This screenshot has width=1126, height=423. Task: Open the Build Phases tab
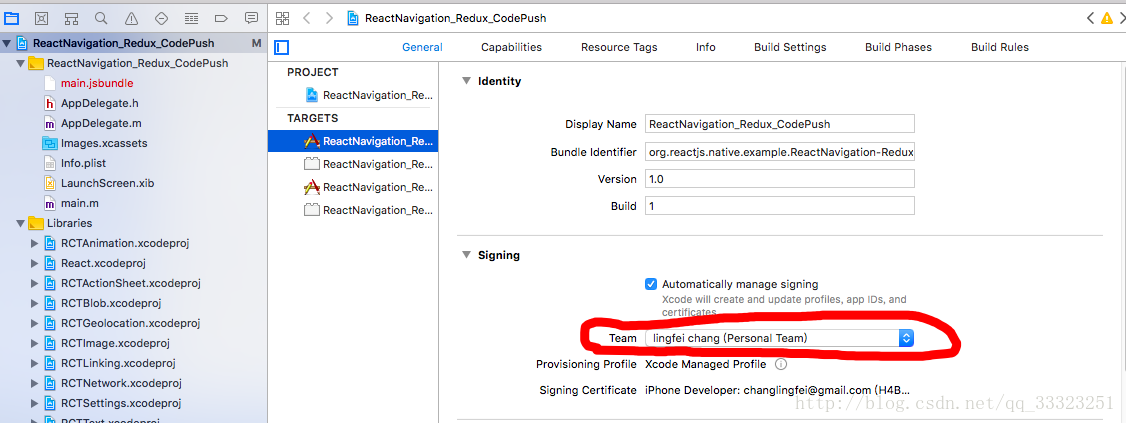click(x=898, y=47)
